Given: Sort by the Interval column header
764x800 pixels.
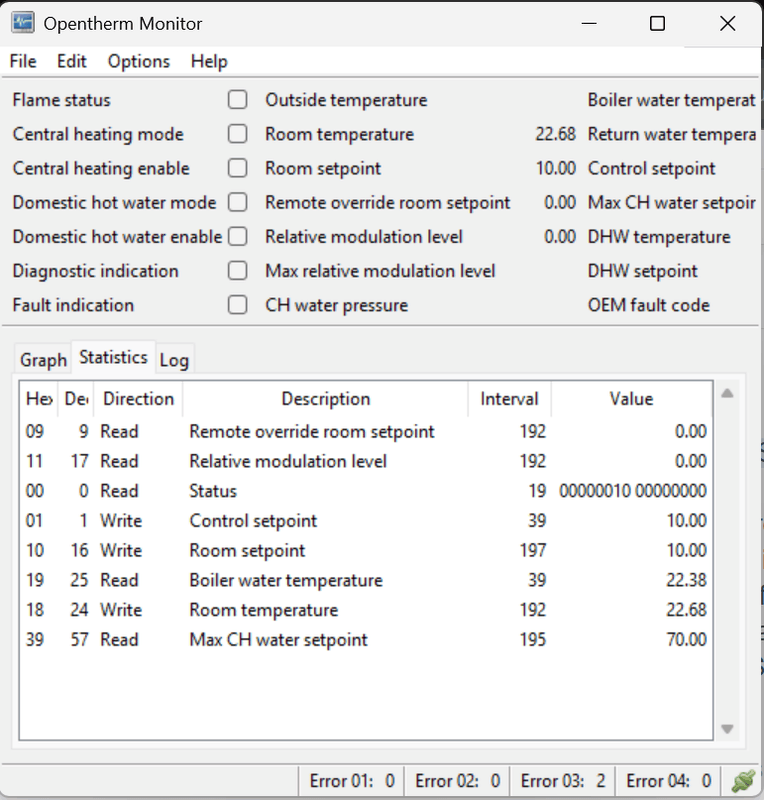Looking at the screenshot, I should point(509,398).
